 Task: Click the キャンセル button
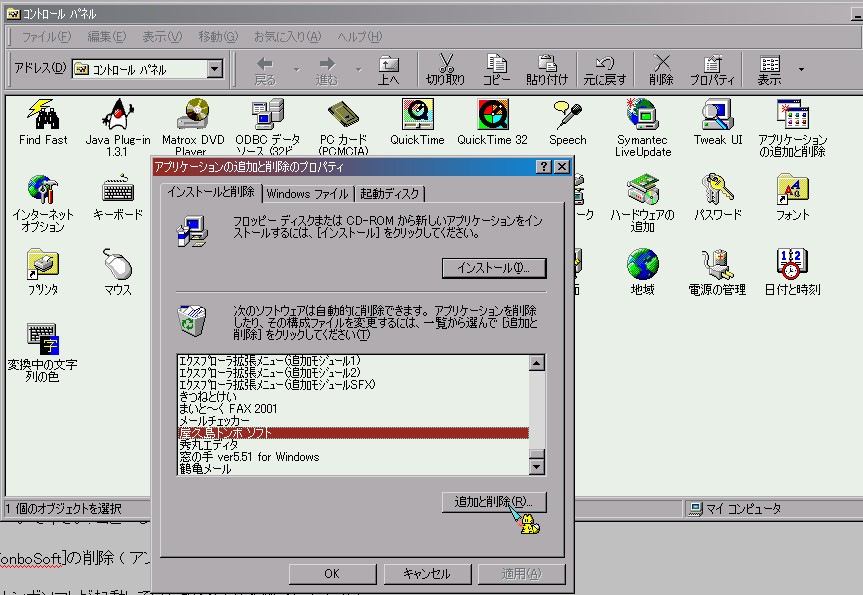[427, 574]
